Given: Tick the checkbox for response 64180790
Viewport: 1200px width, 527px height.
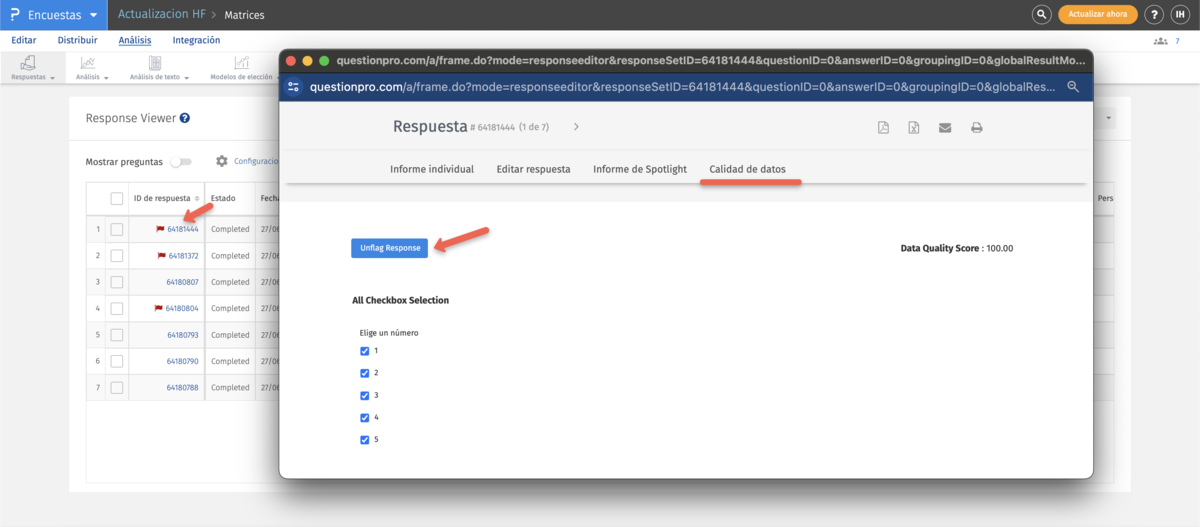Looking at the screenshot, I should coord(117,361).
